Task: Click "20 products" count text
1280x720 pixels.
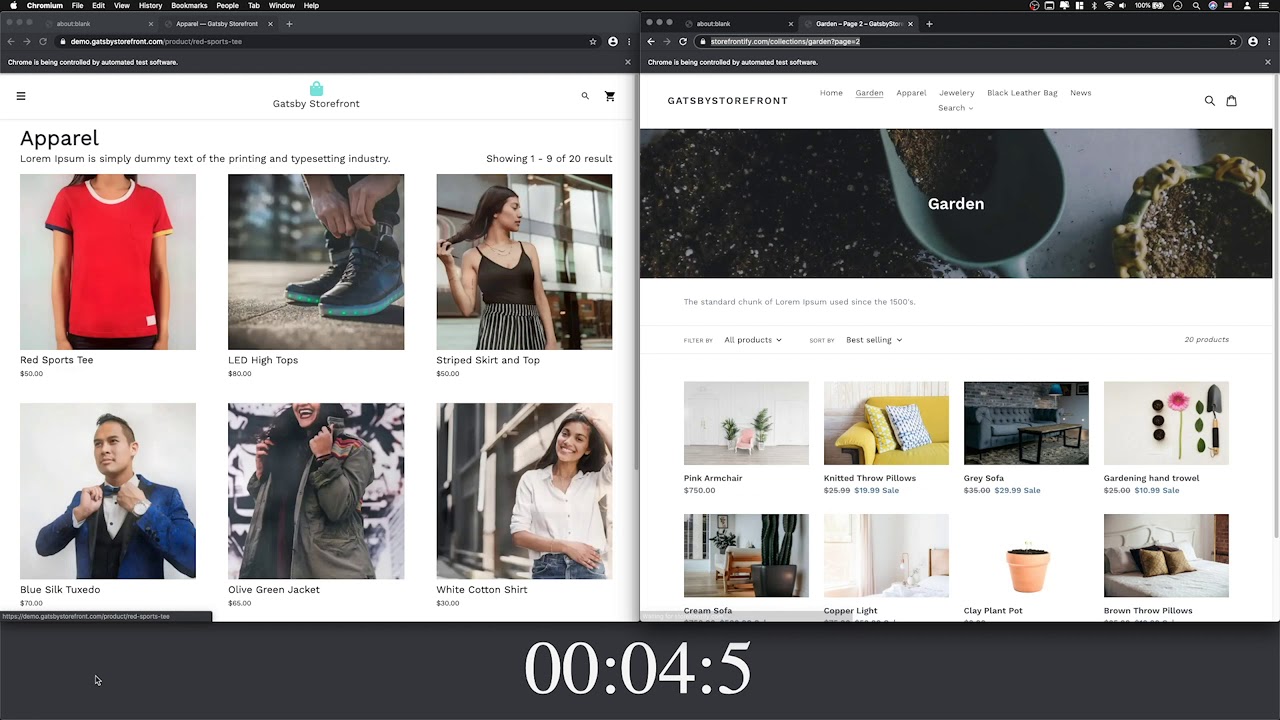Action: click(x=1206, y=340)
